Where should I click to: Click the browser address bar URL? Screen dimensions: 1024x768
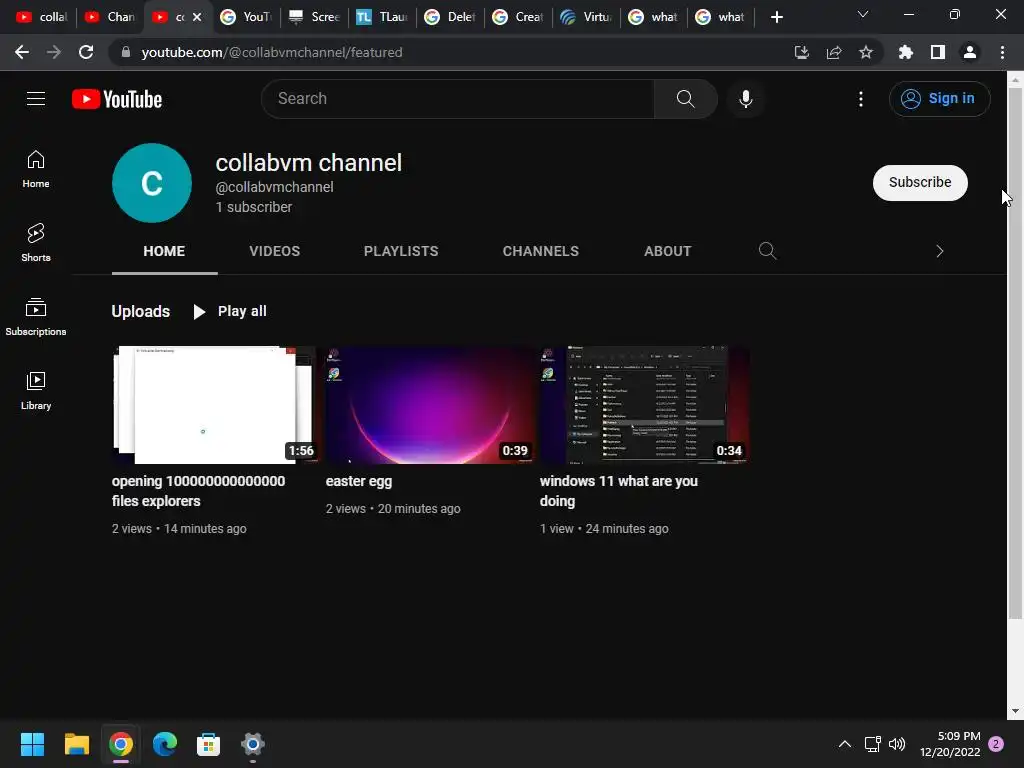coord(272,52)
